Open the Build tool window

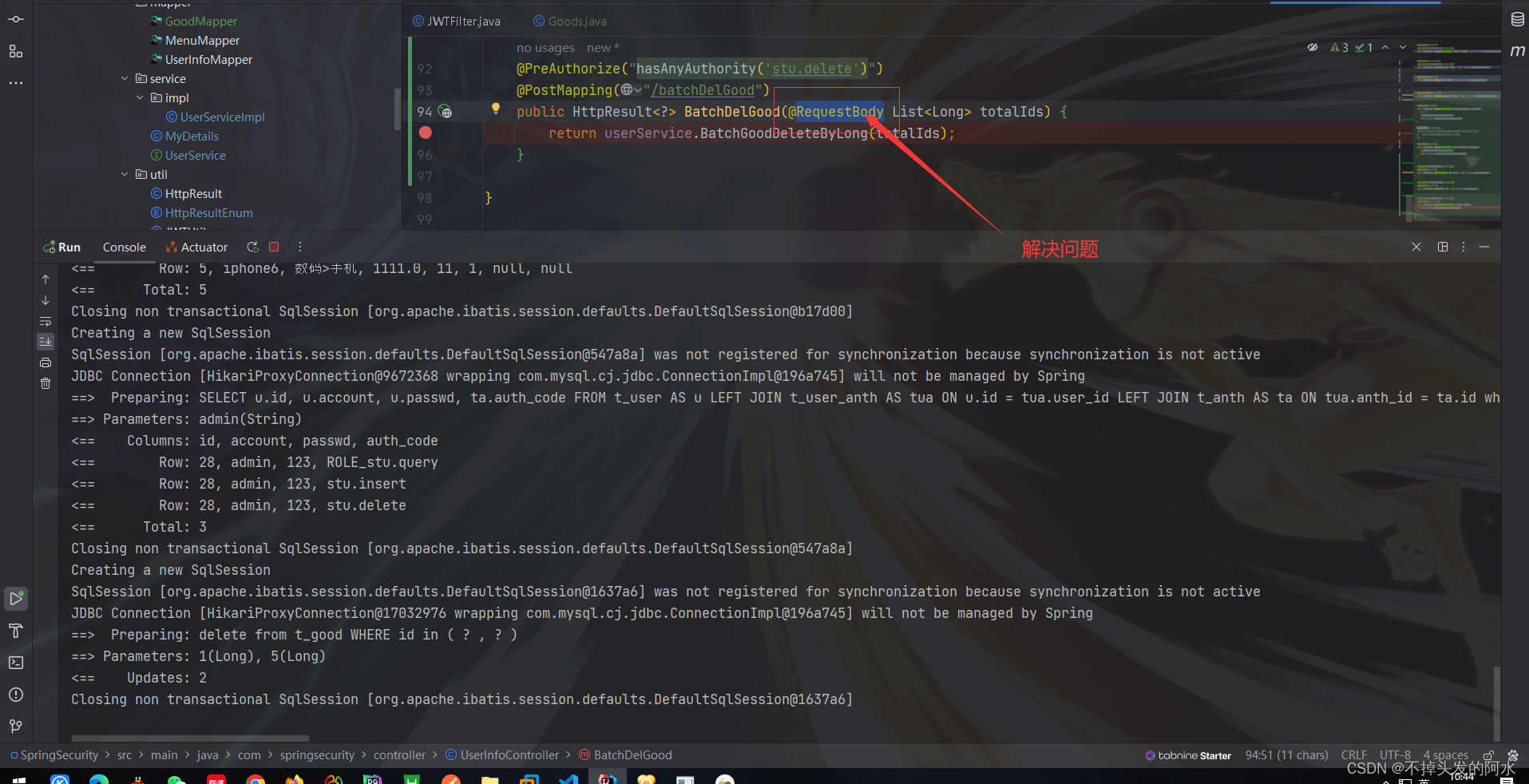(x=16, y=631)
